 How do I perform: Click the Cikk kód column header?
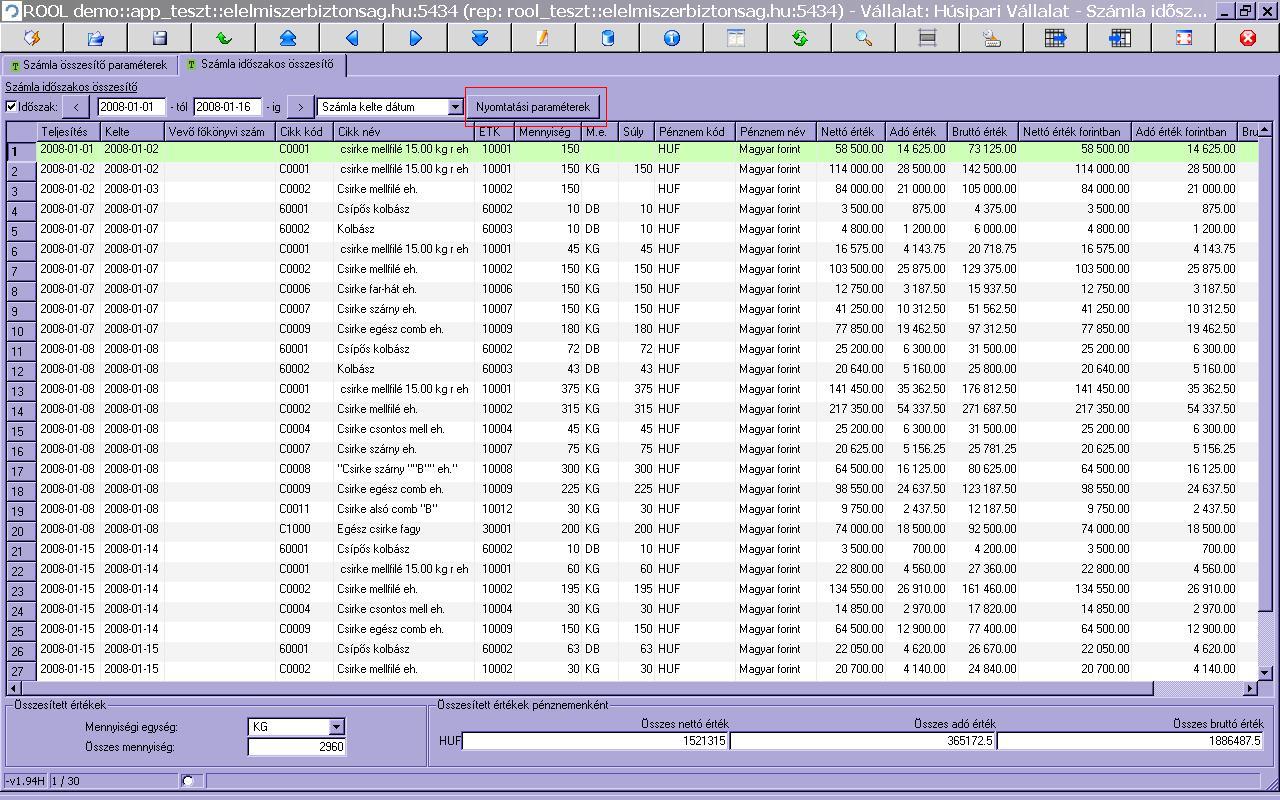click(305, 132)
